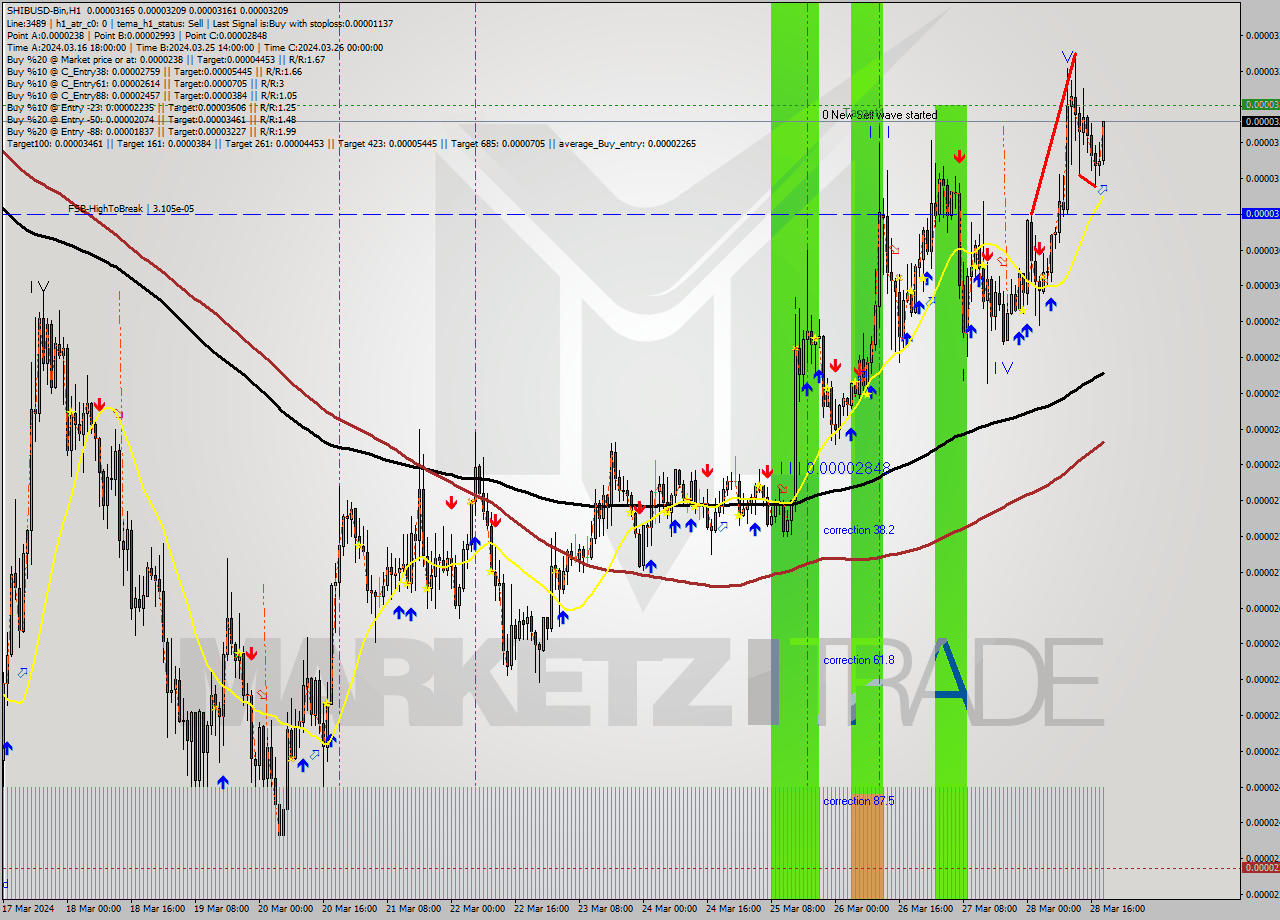Click the hollow blue arrow beside latest candle
The width and height of the screenshot is (1280, 920).
(1102, 189)
